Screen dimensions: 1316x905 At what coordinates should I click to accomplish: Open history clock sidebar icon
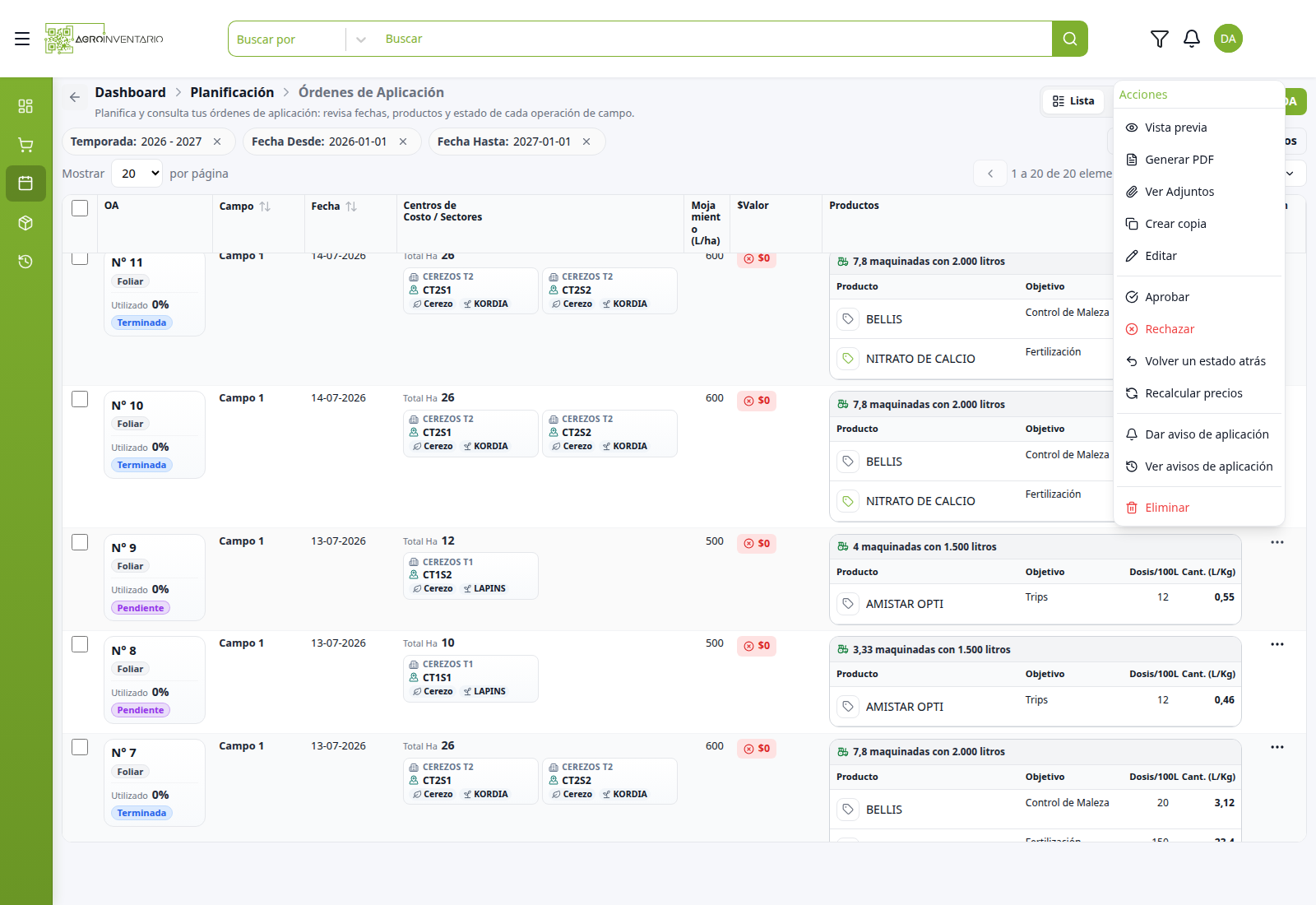pos(25,262)
